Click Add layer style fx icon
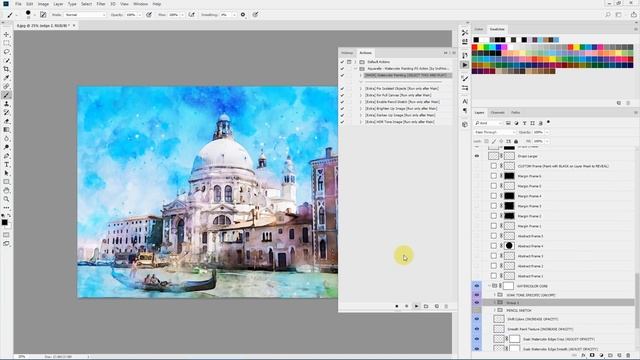Image resolution: width=640 pixels, height=360 pixels. [584, 356]
